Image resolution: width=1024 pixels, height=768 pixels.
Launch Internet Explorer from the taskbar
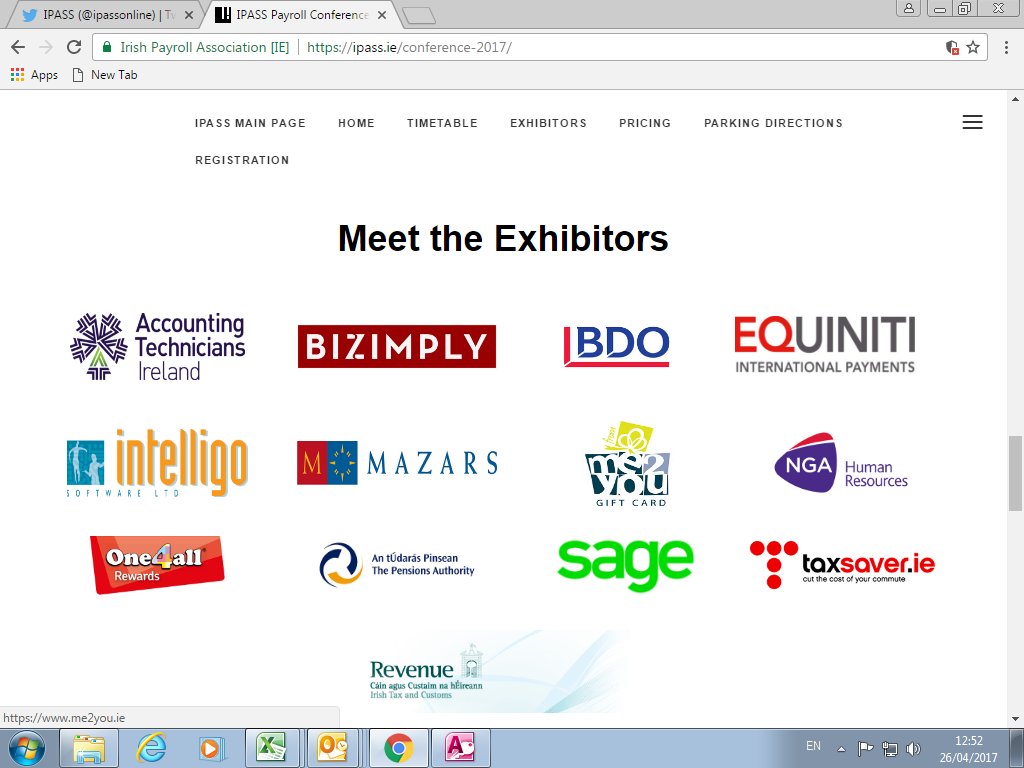pyautogui.click(x=152, y=748)
